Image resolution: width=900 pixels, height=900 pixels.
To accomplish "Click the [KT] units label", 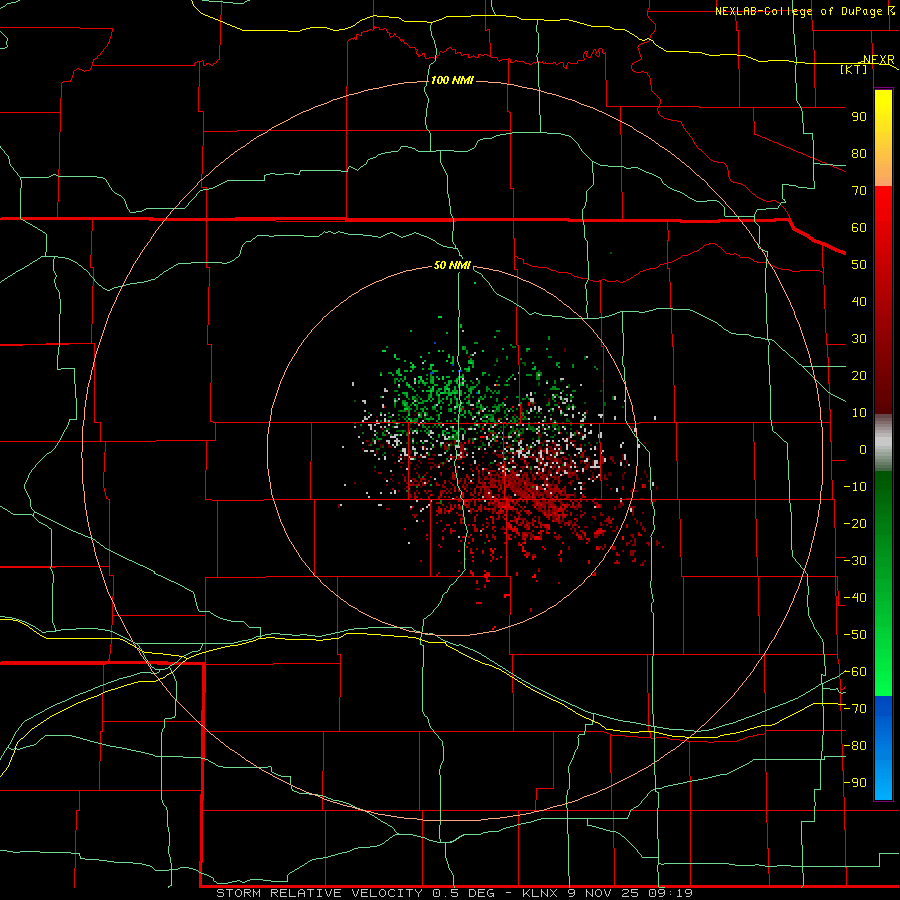I will point(854,69).
